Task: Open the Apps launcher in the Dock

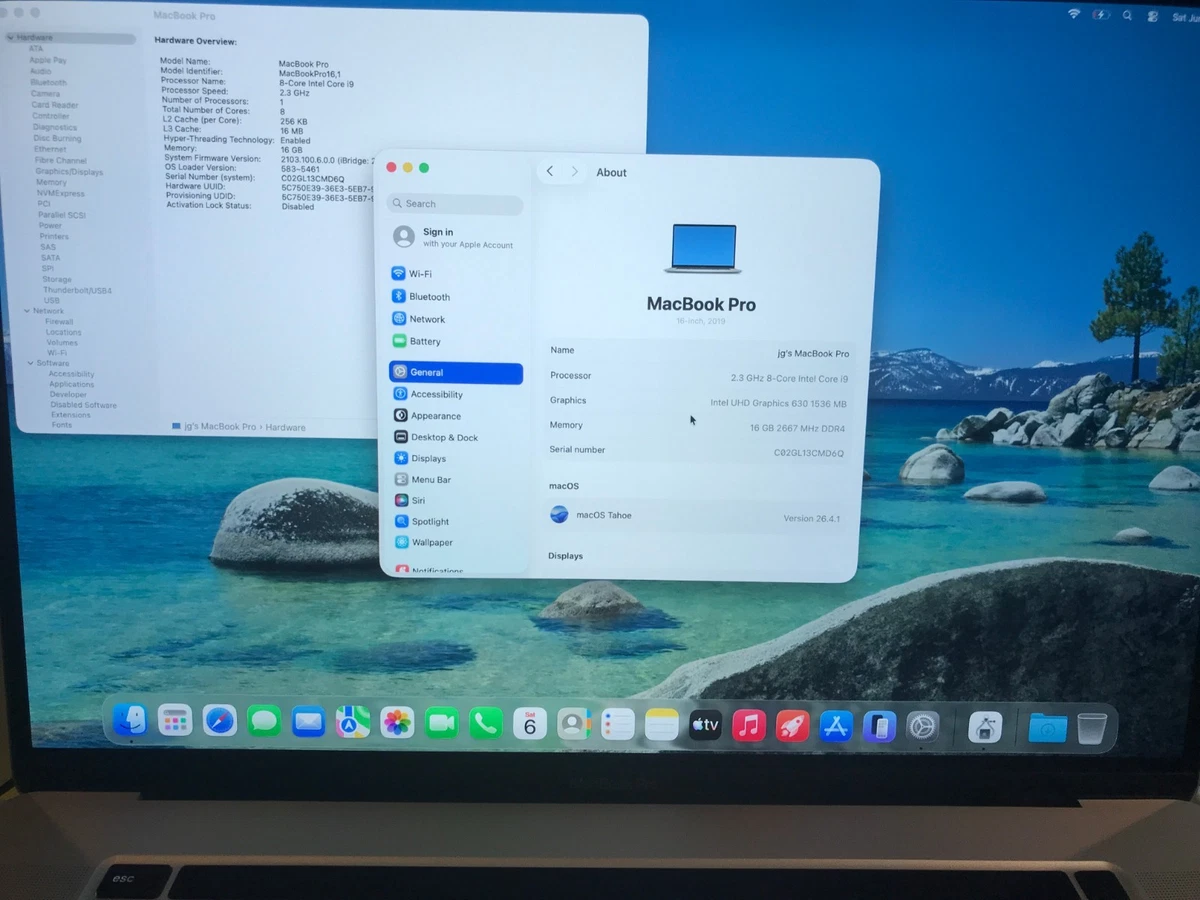Action: click(175, 720)
